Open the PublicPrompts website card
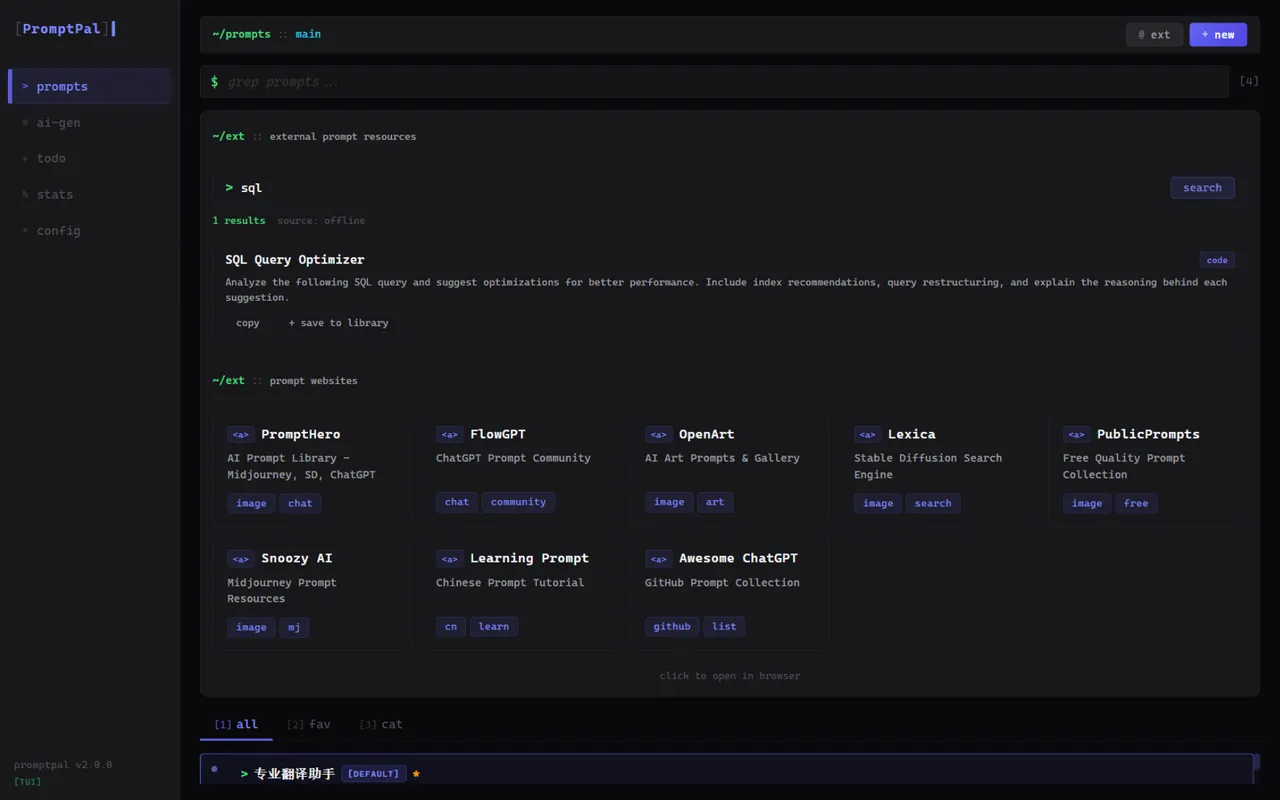The width and height of the screenshot is (1280, 800). pyautogui.click(x=1147, y=468)
